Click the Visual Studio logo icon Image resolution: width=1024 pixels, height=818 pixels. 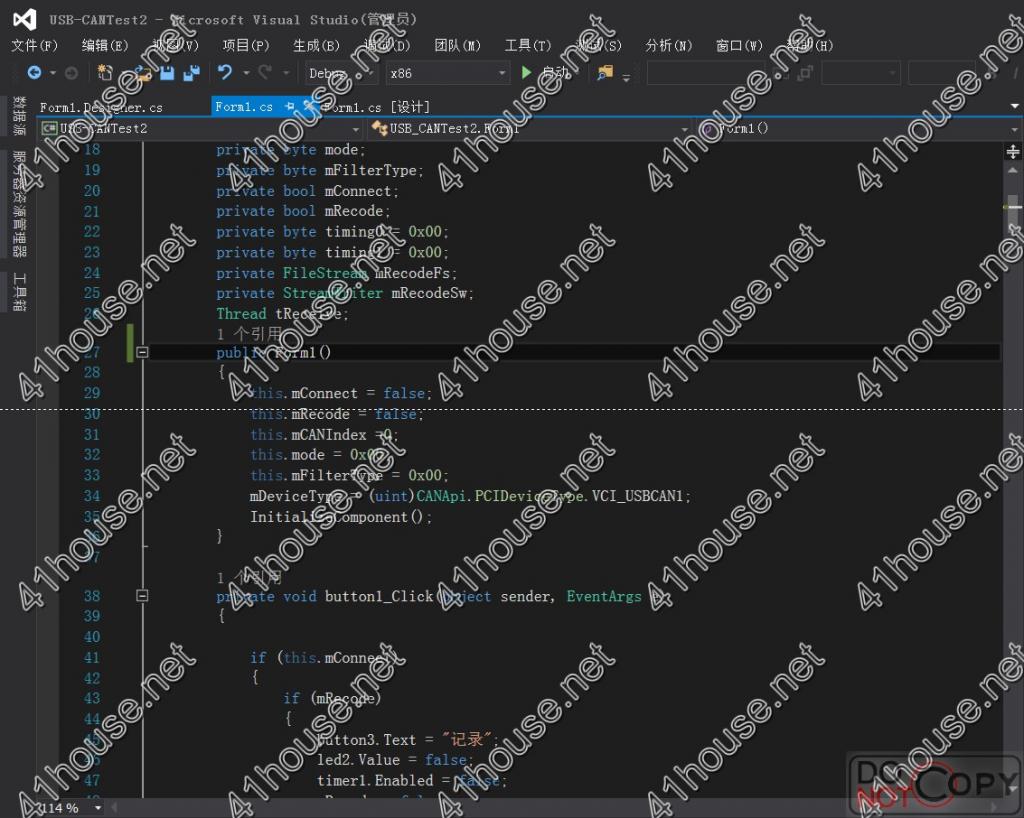24,19
